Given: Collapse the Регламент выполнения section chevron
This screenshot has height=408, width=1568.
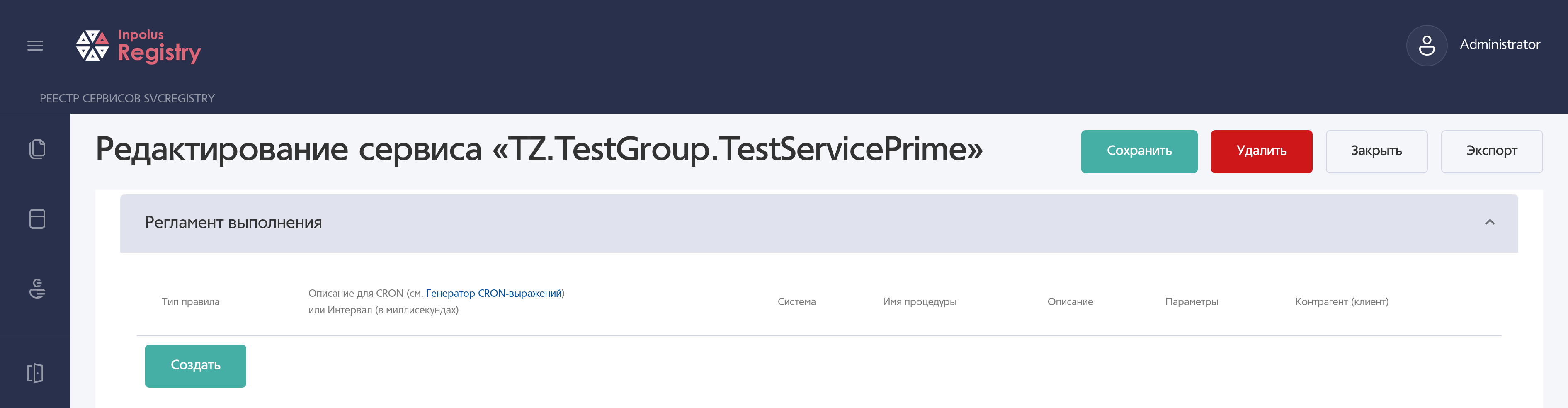Looking at the screenshot, I should (1490, 222).
